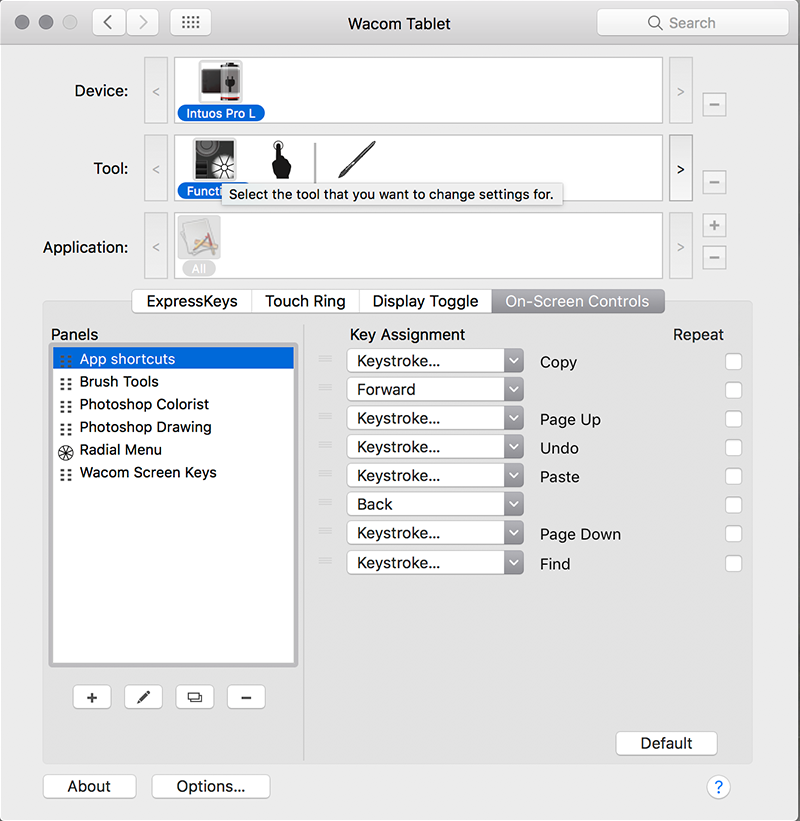This screenshot has width=800, height=821.
Task: Open the Keystroke dropdown for Page Down
Action: tap(435, 533)
